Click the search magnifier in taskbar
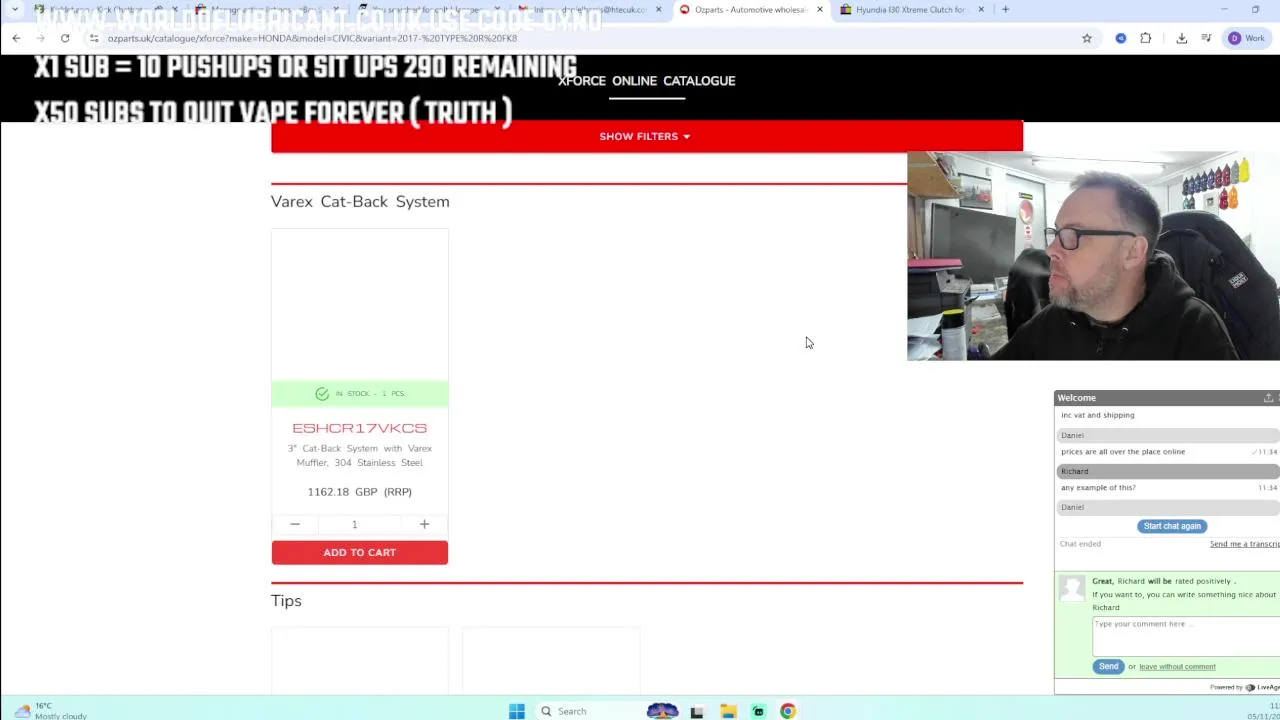Viewport: 1280px width, 720px height. click(546, 711)
